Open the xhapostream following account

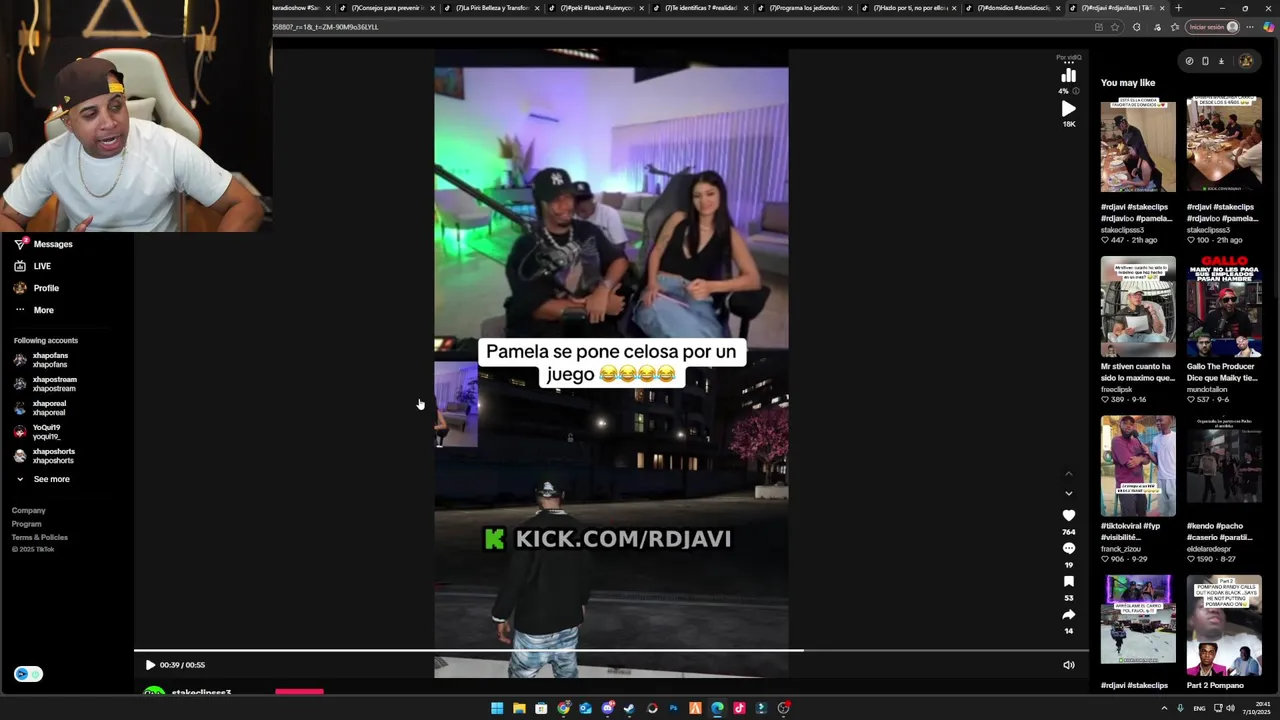pyautogui.click(x=46, y=384)
